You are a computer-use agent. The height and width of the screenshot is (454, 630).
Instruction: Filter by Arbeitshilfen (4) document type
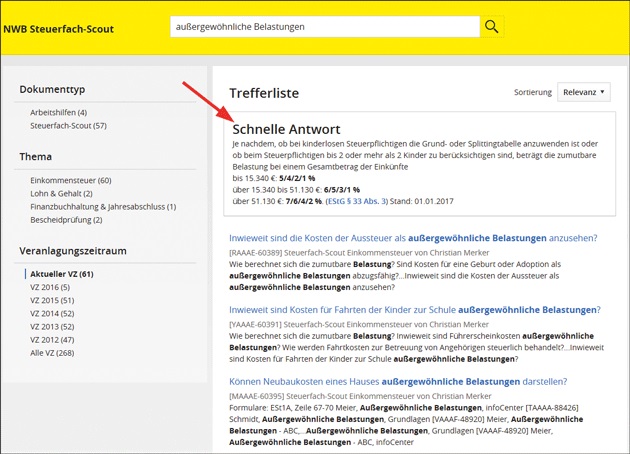pos(58,112)
